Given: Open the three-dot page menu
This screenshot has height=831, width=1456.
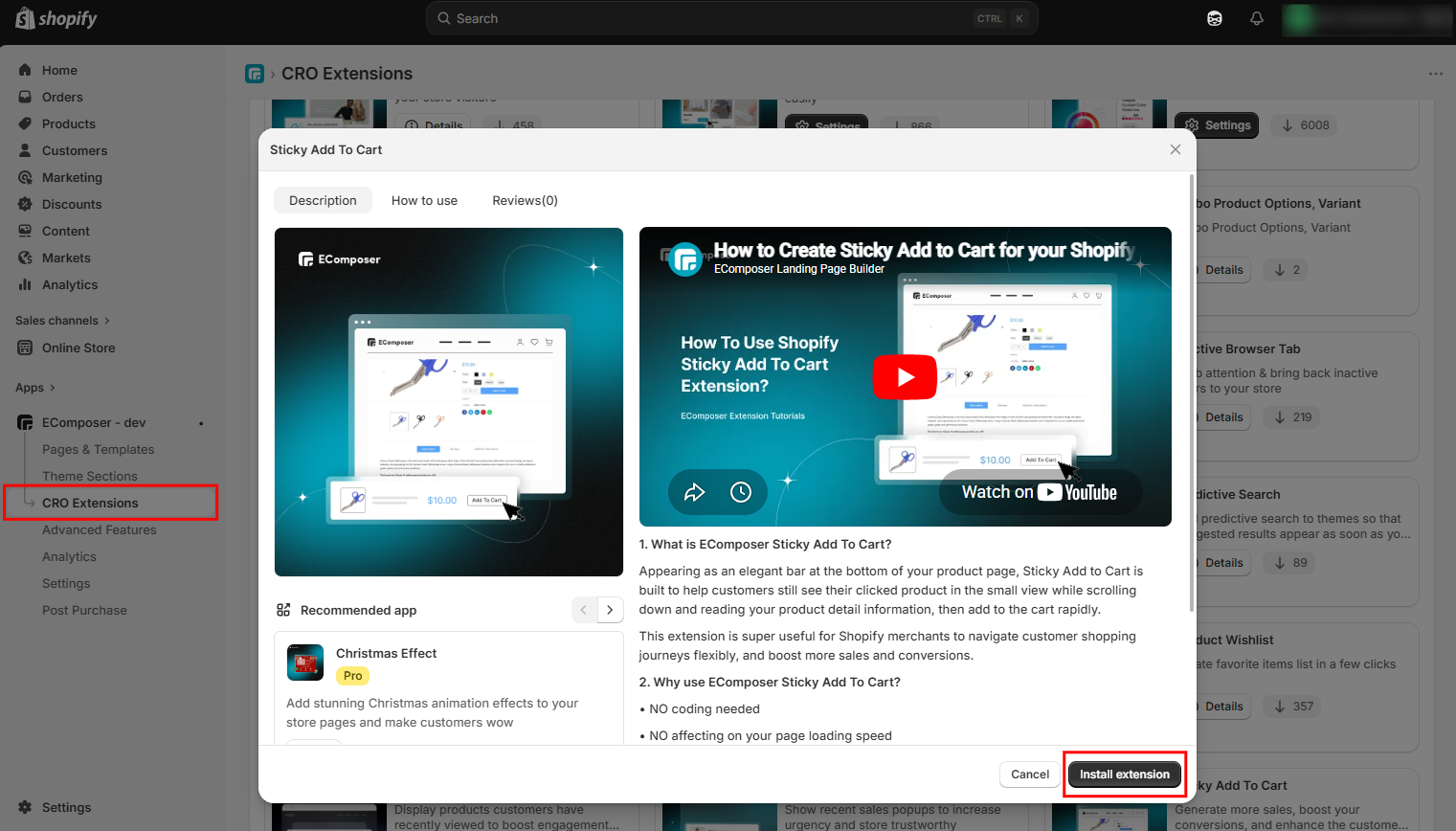Looking at the screenshot, I should click(x=1435, y=74).
